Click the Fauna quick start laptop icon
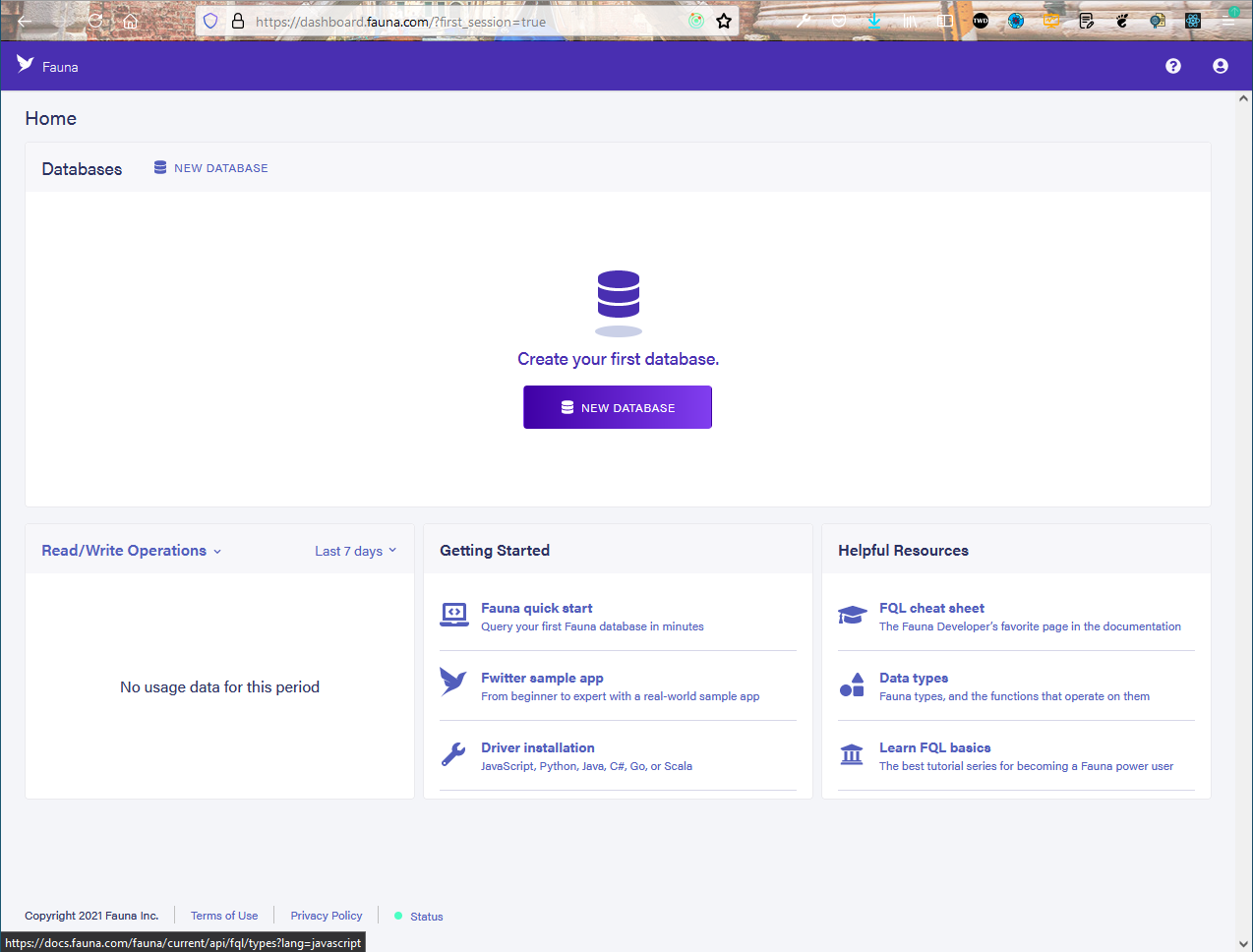 coord(454,616)
